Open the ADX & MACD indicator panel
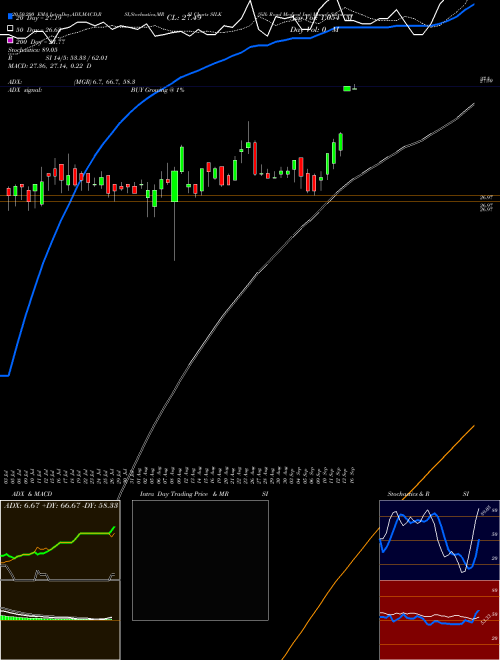 [x=60, y=580]
